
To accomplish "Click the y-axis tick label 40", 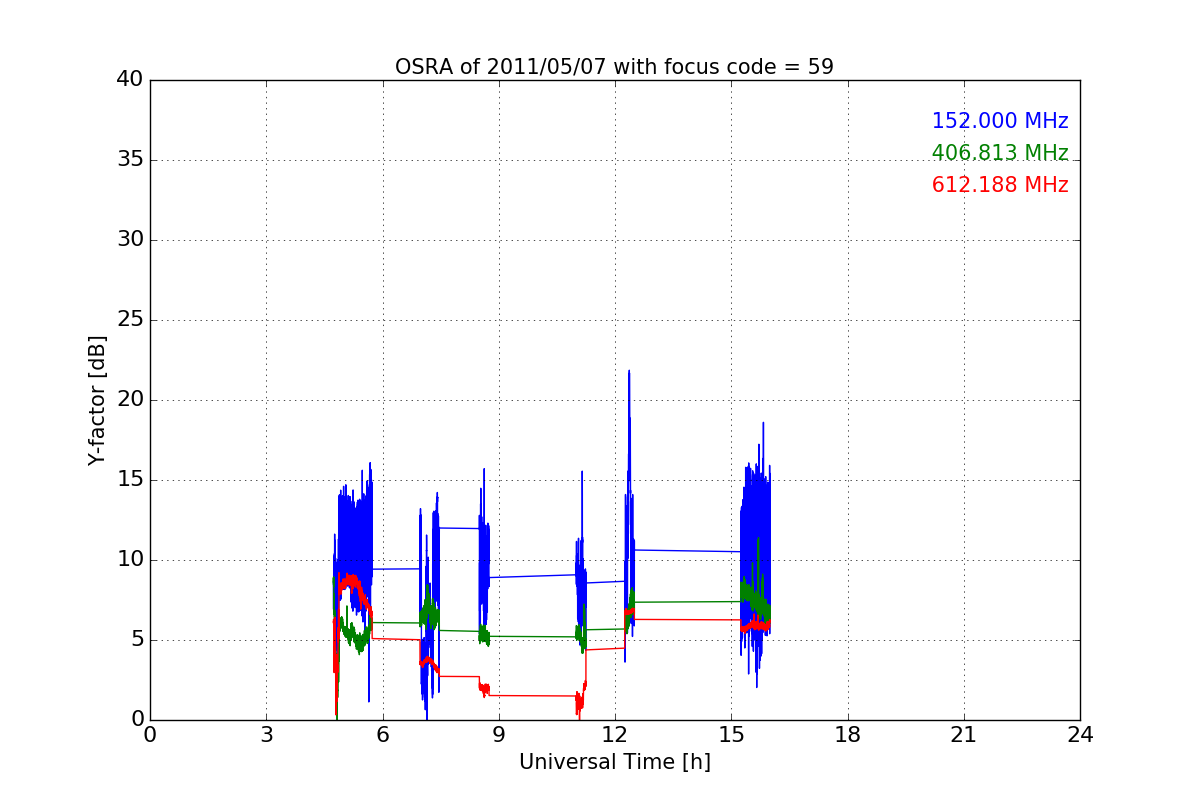I will click(x=130, y=80).
